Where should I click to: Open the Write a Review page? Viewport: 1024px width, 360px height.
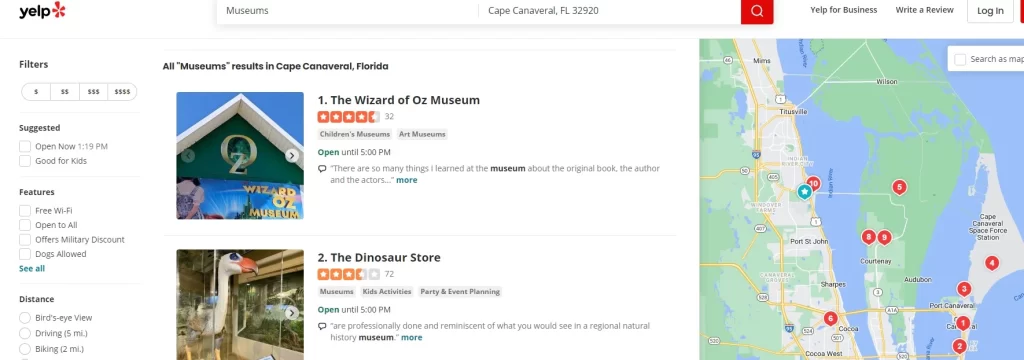[x=924, y=10]
